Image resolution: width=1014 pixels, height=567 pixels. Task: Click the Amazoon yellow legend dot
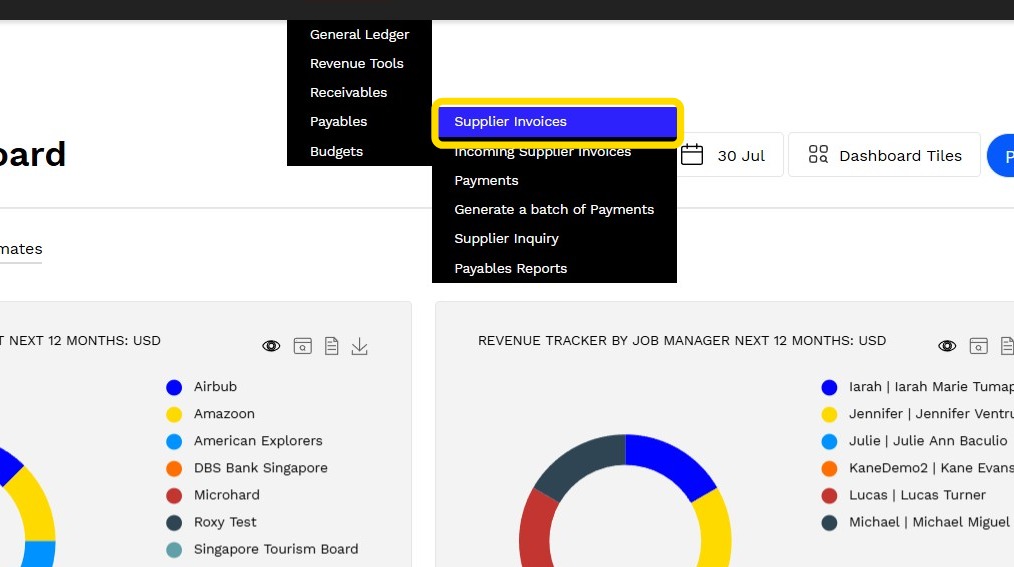coord(174,414)
